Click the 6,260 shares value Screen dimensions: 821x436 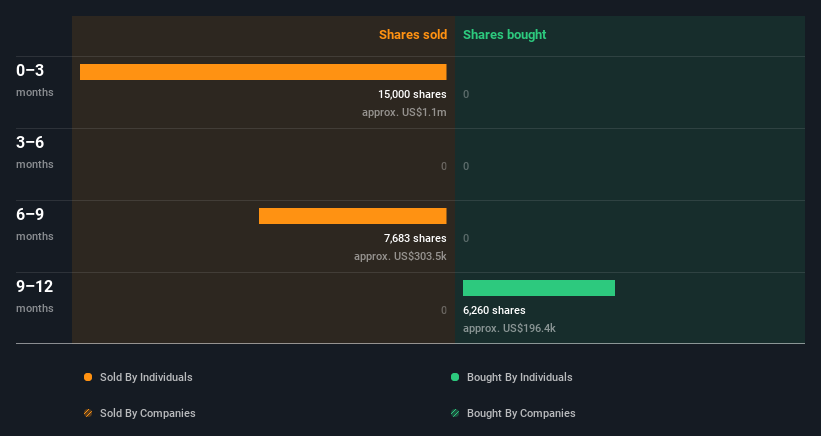pos(494,310)
